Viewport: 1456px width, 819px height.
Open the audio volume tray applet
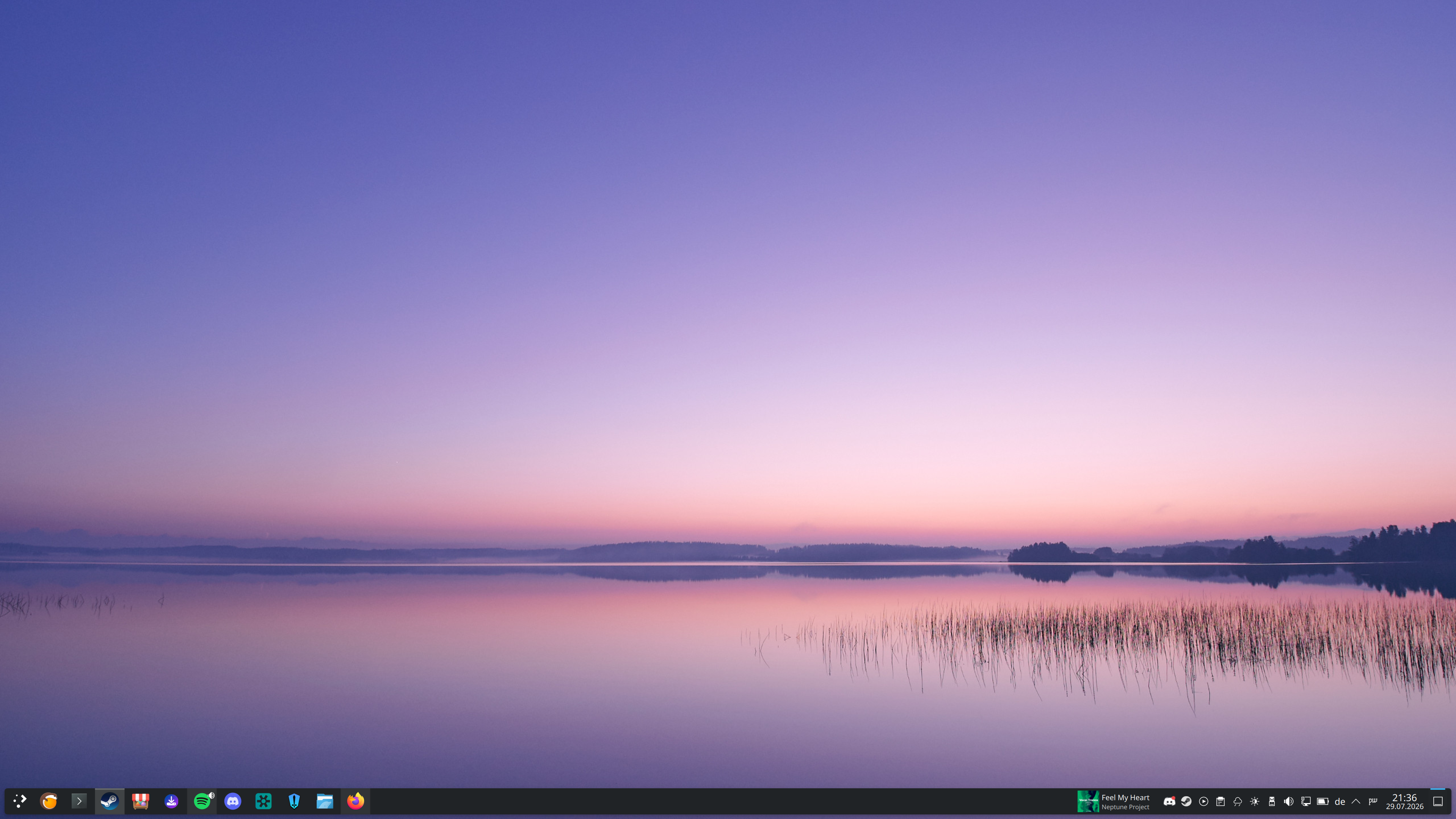click(x=1289, y=802)
